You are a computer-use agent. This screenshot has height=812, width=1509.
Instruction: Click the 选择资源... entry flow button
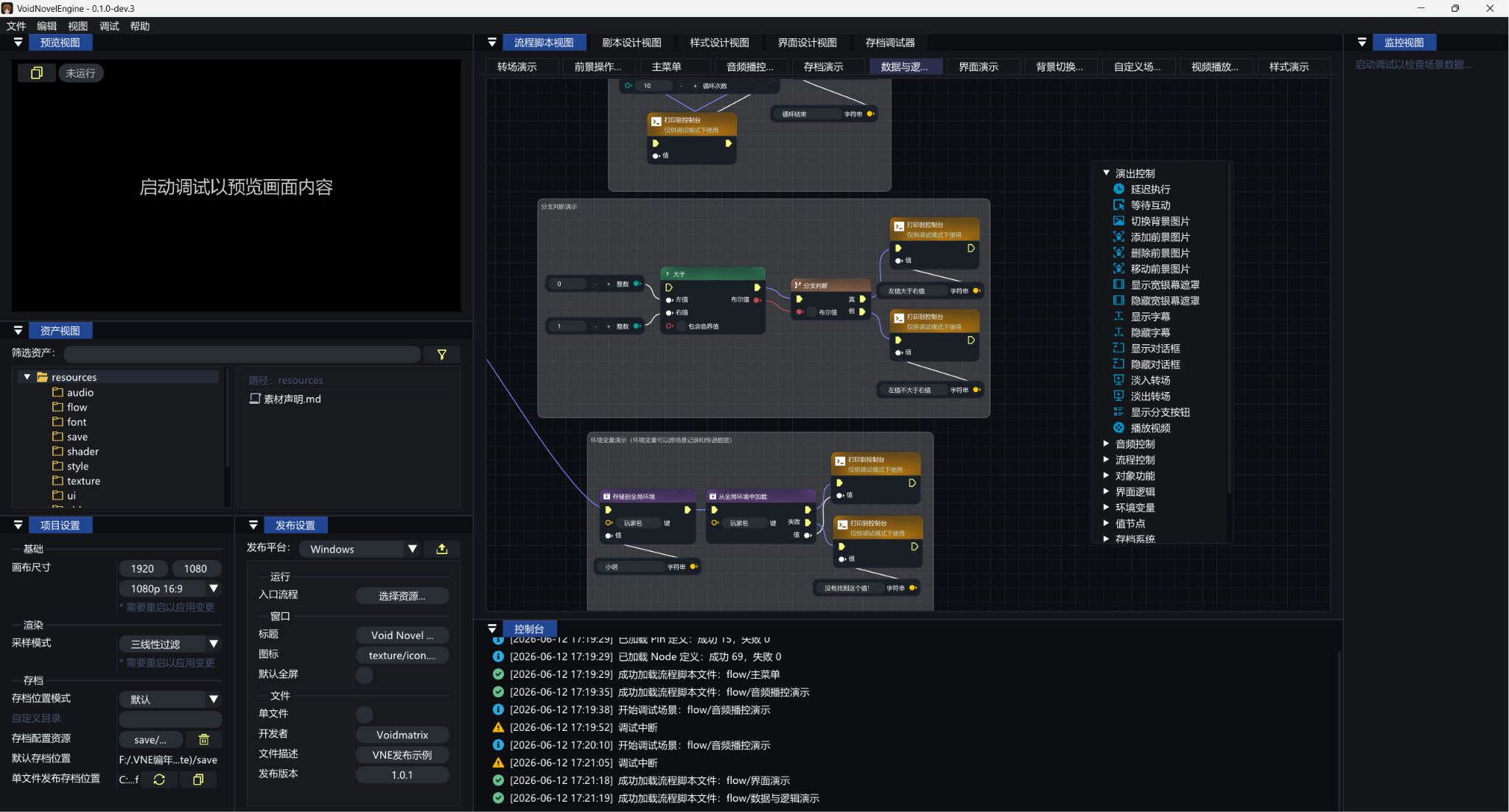(402, 596)
